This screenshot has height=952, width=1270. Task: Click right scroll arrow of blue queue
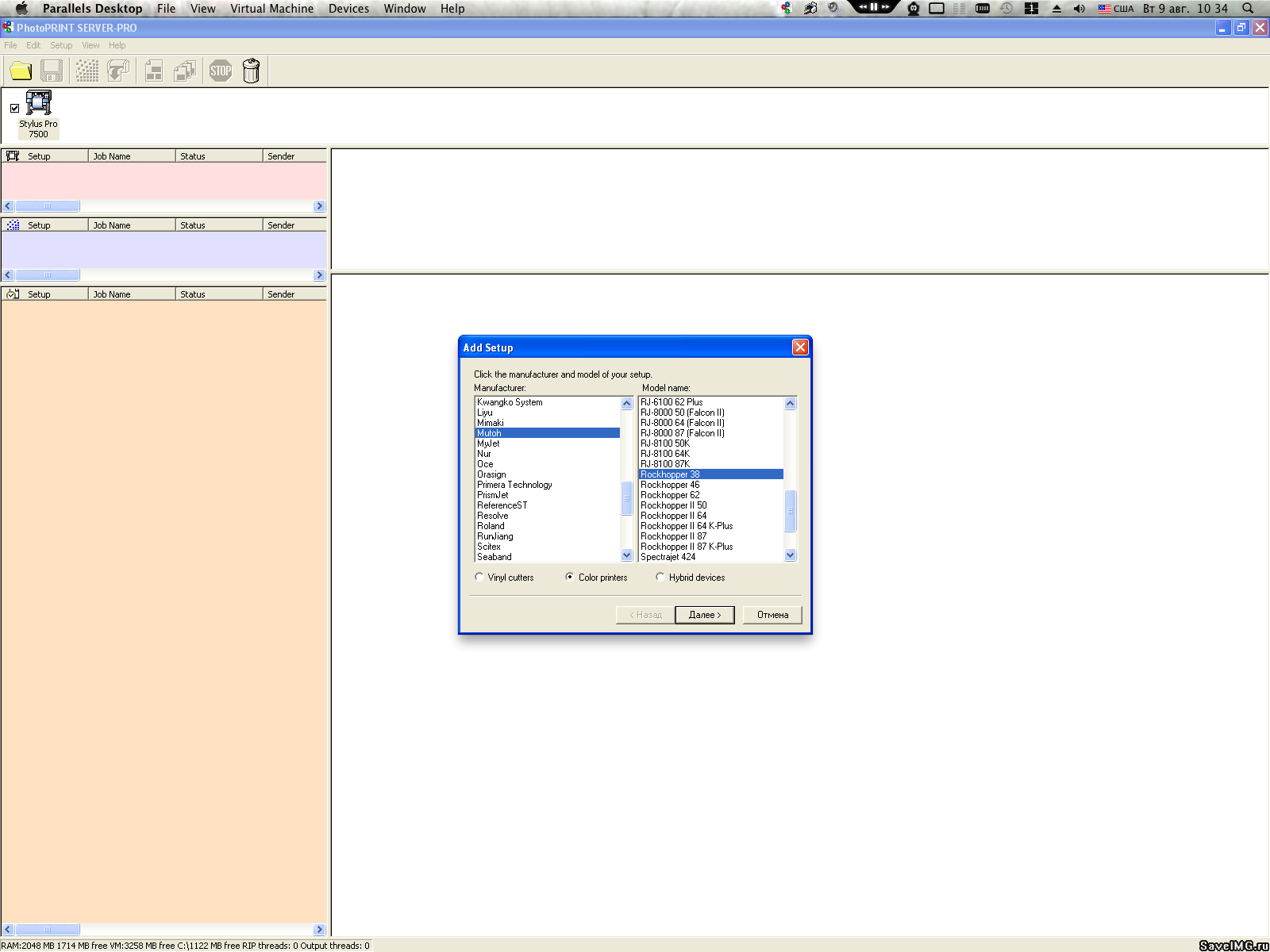[x=320, y=275]
